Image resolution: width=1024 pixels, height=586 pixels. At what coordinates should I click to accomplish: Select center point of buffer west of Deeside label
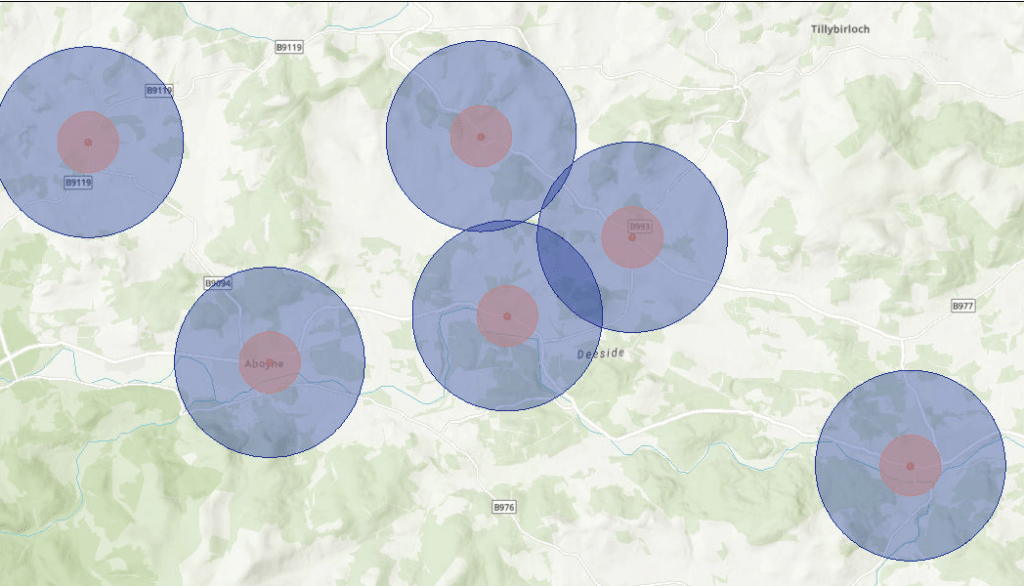(x=507, y=316)
